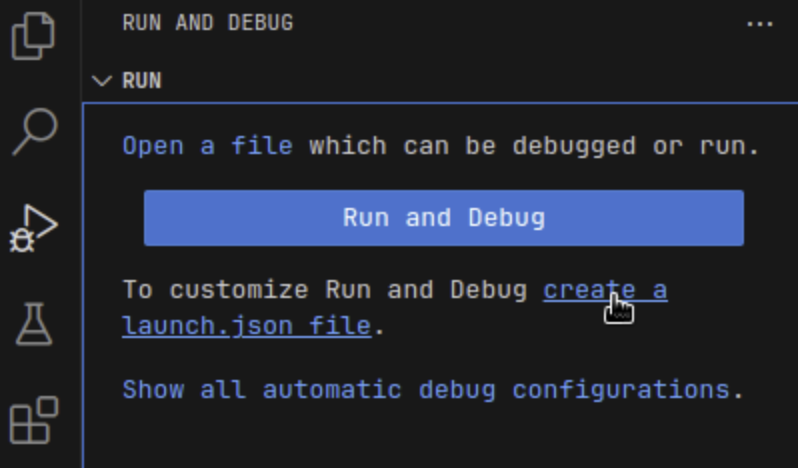Click the 'launch.json file' link text
The height and width of the screenshot is (468, 798).
pyautogui.click(x=246, y=326)
